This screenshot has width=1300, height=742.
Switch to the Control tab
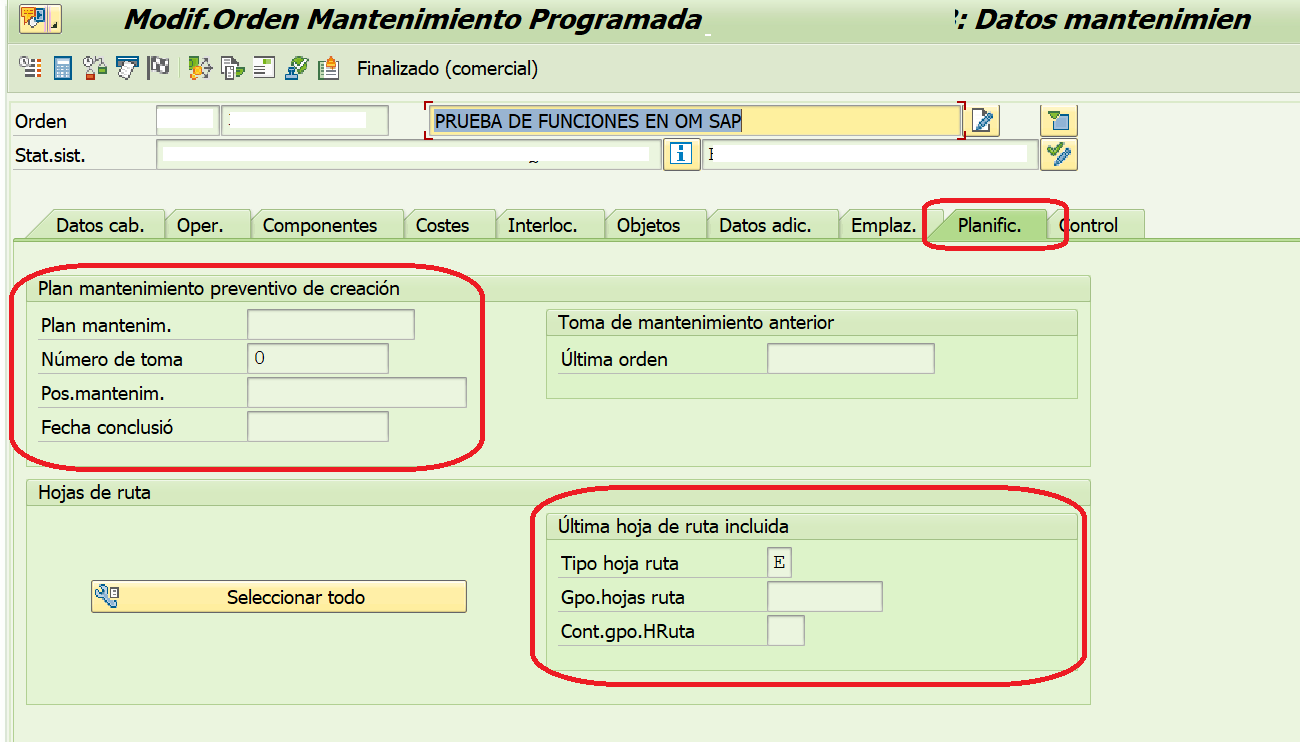point(1092,225)
